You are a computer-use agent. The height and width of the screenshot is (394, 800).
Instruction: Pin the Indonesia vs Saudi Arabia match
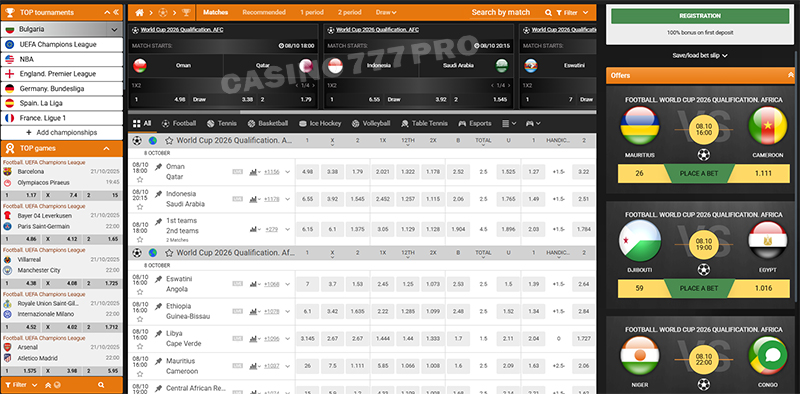point(159,194)
